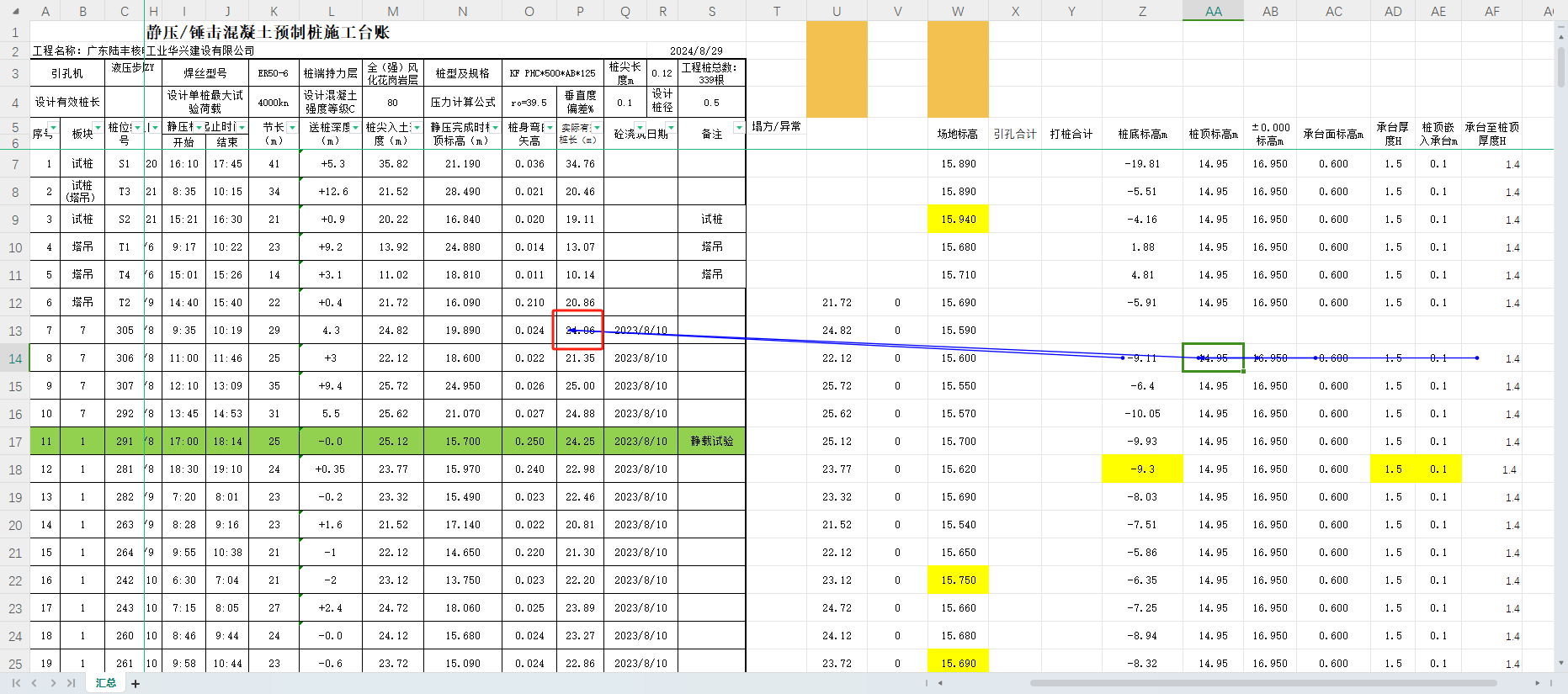Image resolution: width=1568 pixels, height=694 pixels.
Task: Open the 节长 column filter dropdown
Action: pos(292,128)
